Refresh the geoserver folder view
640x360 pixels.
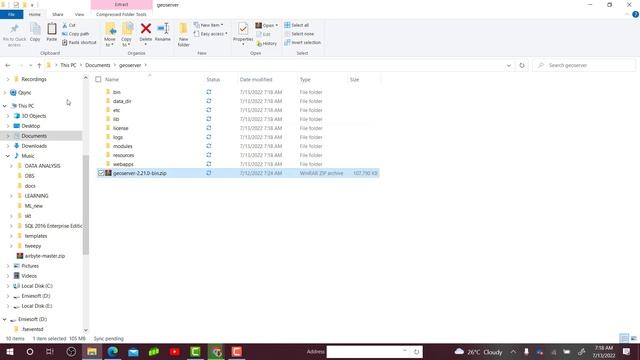point(522,65)
